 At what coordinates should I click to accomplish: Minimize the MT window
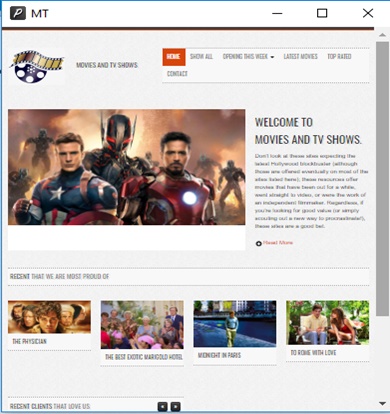point(277,13)
